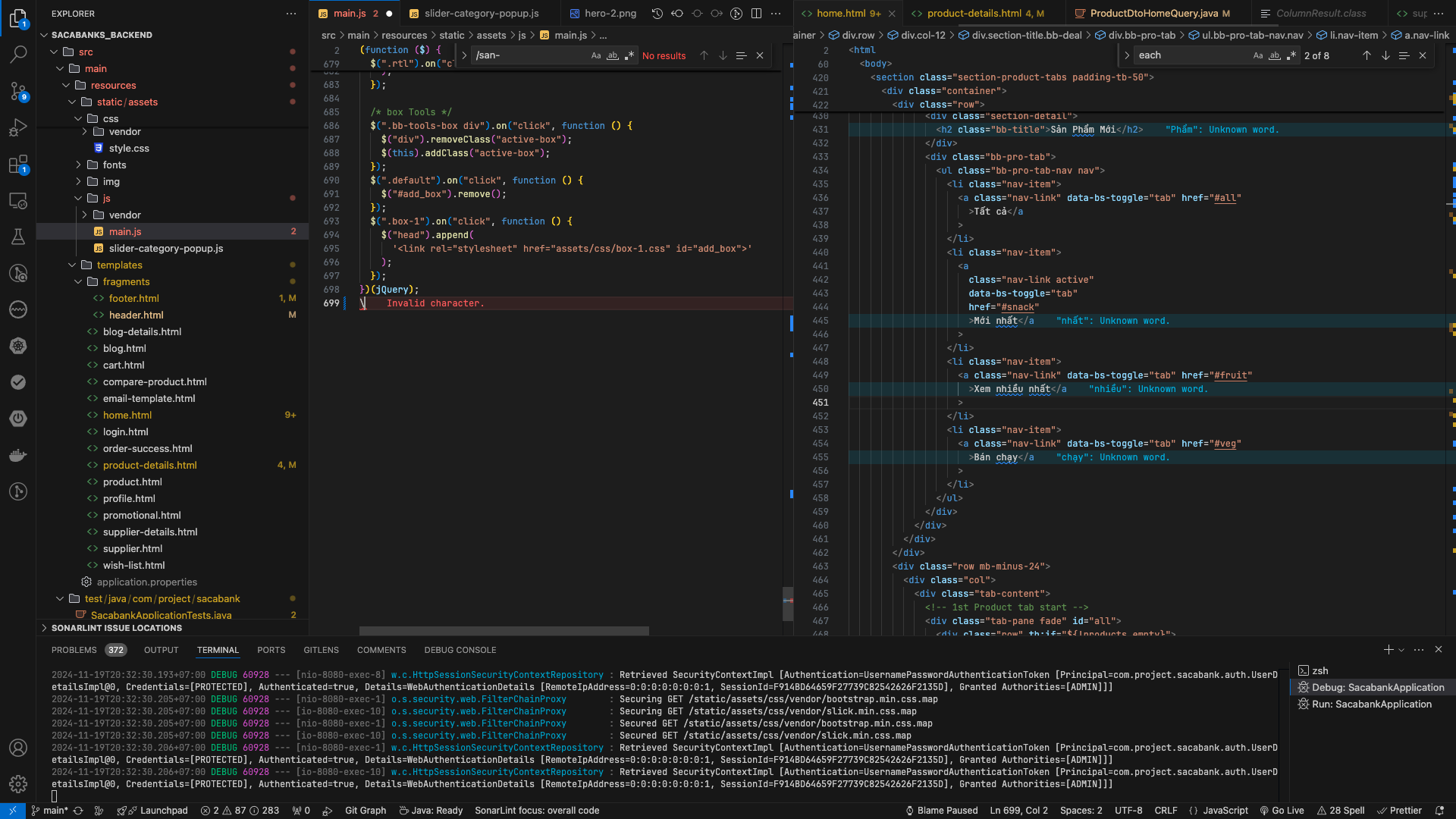This screenshot has width=1456, height=819.
Task: Switch to slider-category-popup.js tab
Action: pyautogui.click(x=482, y=14)
